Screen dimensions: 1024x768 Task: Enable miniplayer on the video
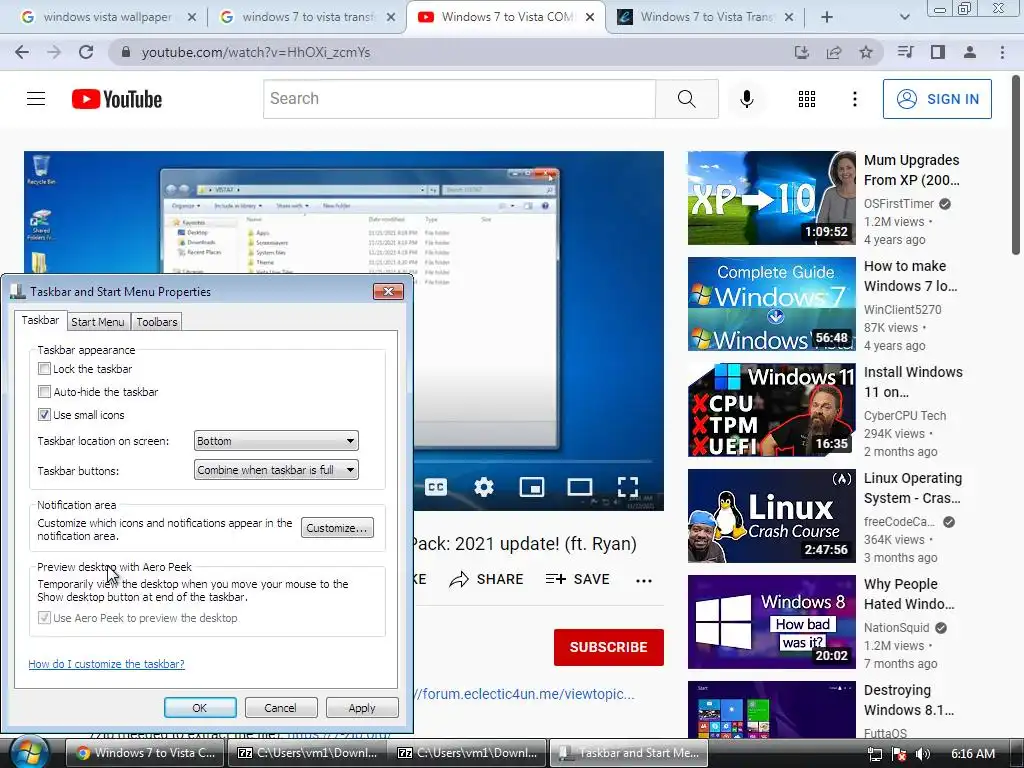click(532, 487)
